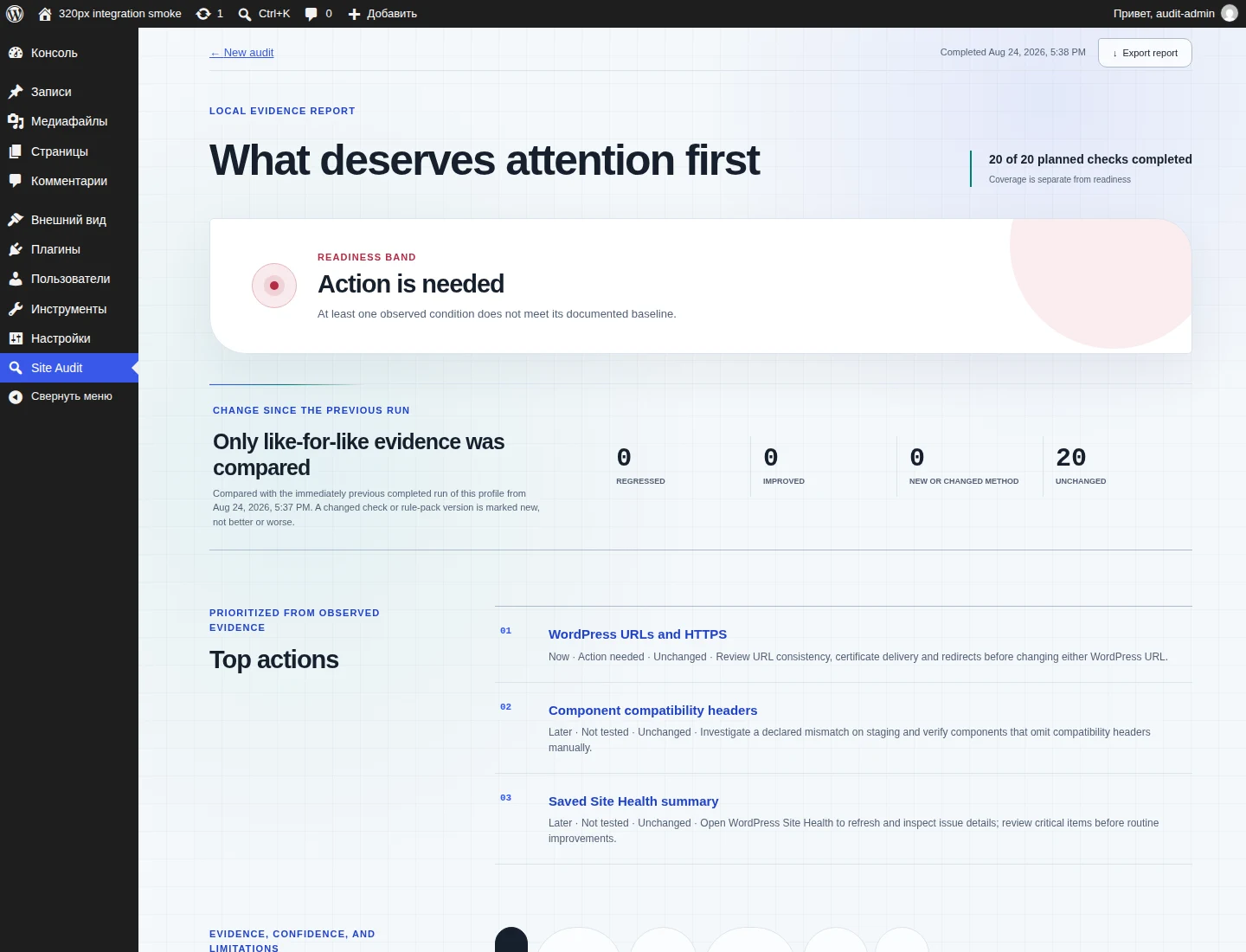Open Инструменты menu item
This screenshot has width=1246, height=952.
[x=69, y=309]
